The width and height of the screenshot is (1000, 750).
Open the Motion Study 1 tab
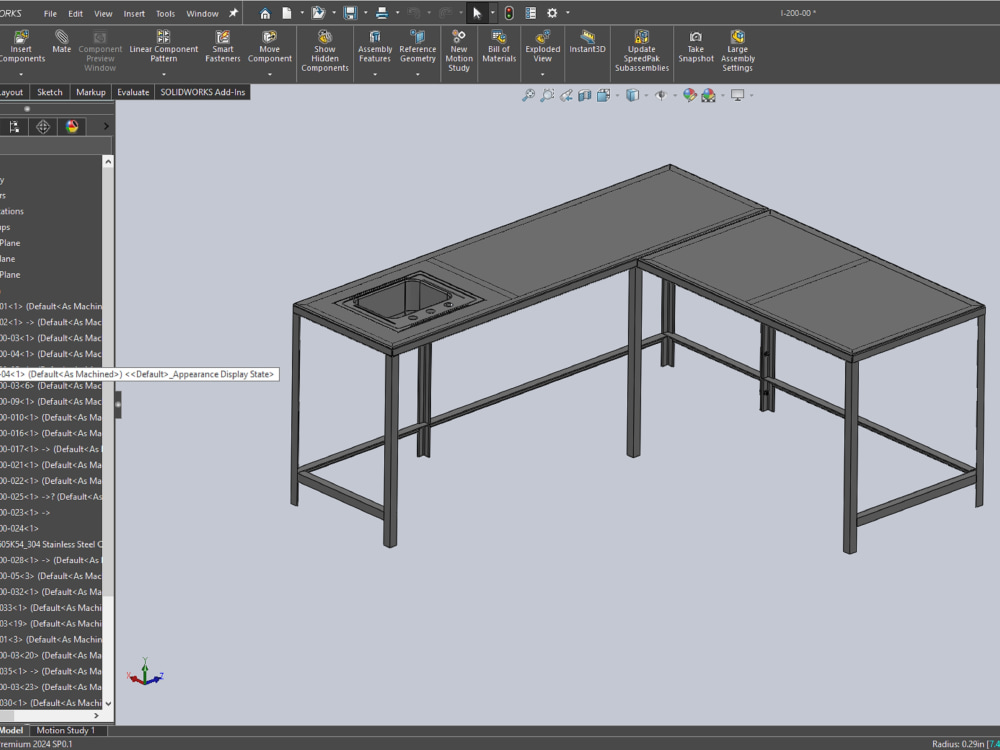click(66, 730)
